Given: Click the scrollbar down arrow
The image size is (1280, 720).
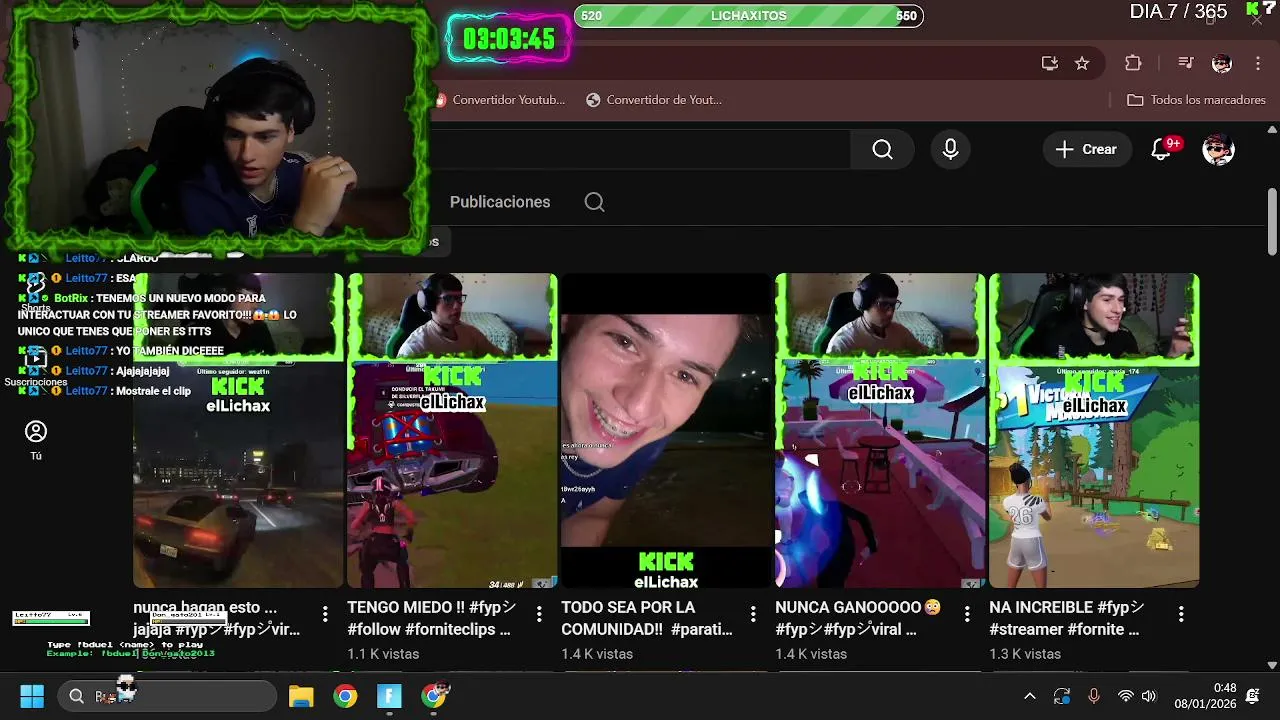Looking at the screenshot, I should coord(1272,664).
